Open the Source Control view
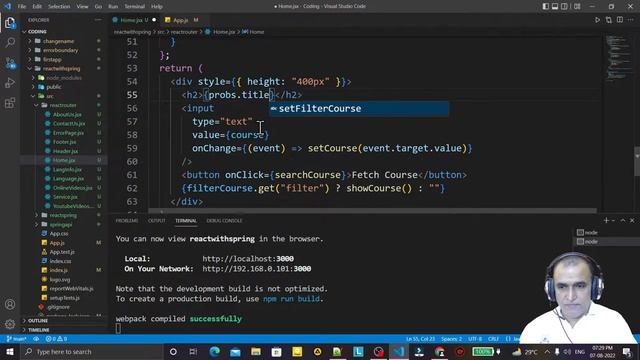This screenshot has width=640, height=360. pos(10,63)
